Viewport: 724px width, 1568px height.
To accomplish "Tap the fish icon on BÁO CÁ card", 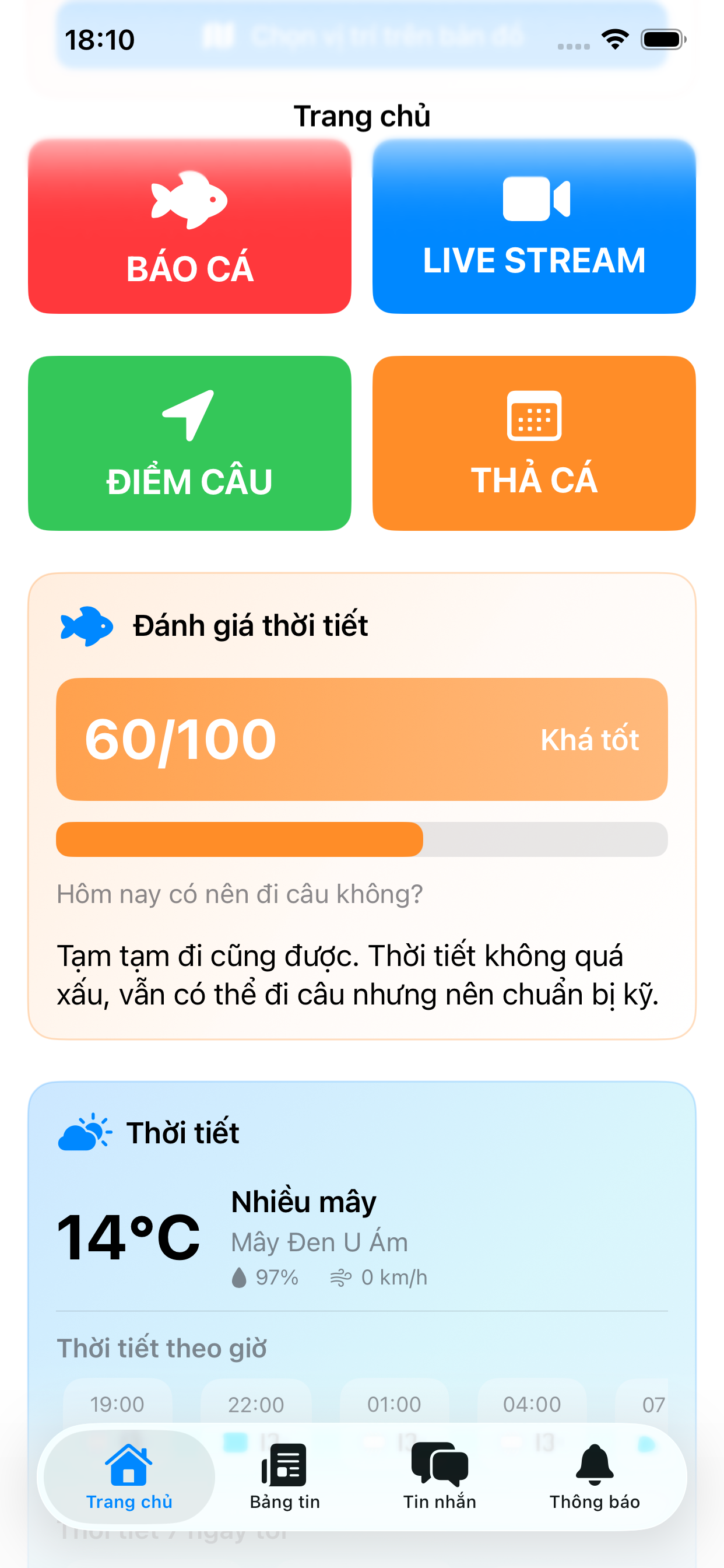I will tap(189, 201).
